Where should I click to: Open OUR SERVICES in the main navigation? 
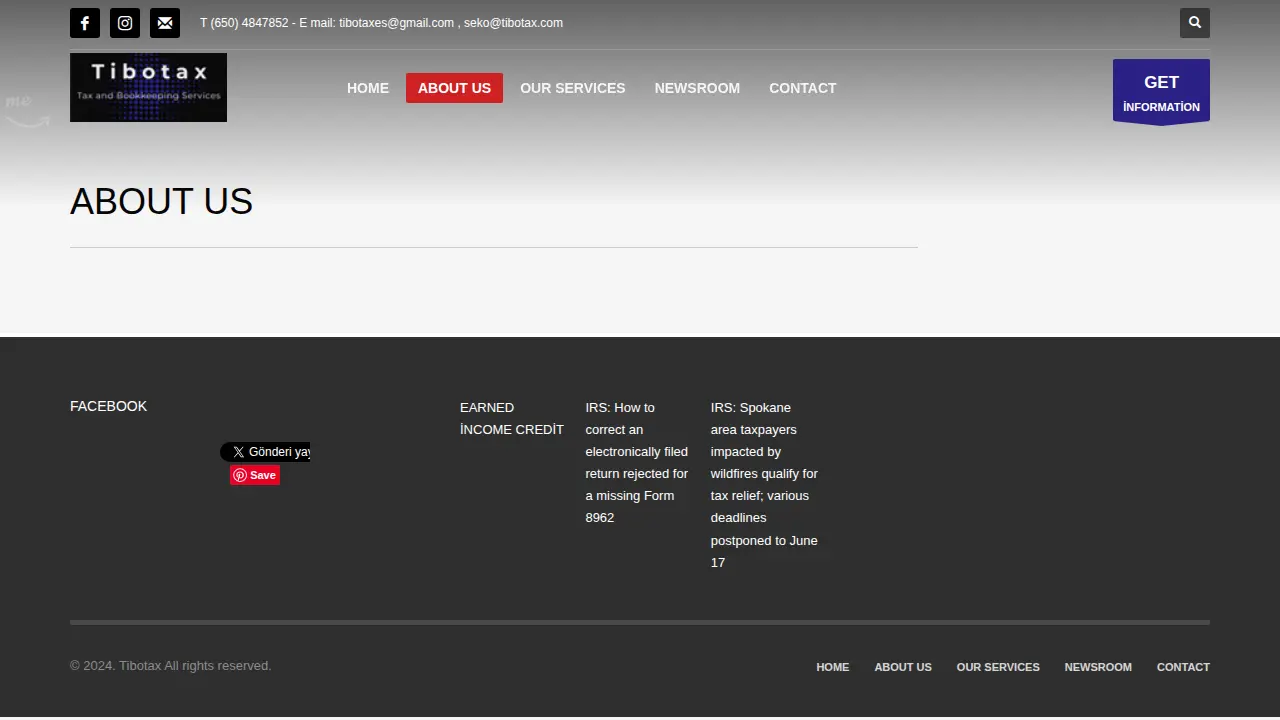(x=573, y=88)
